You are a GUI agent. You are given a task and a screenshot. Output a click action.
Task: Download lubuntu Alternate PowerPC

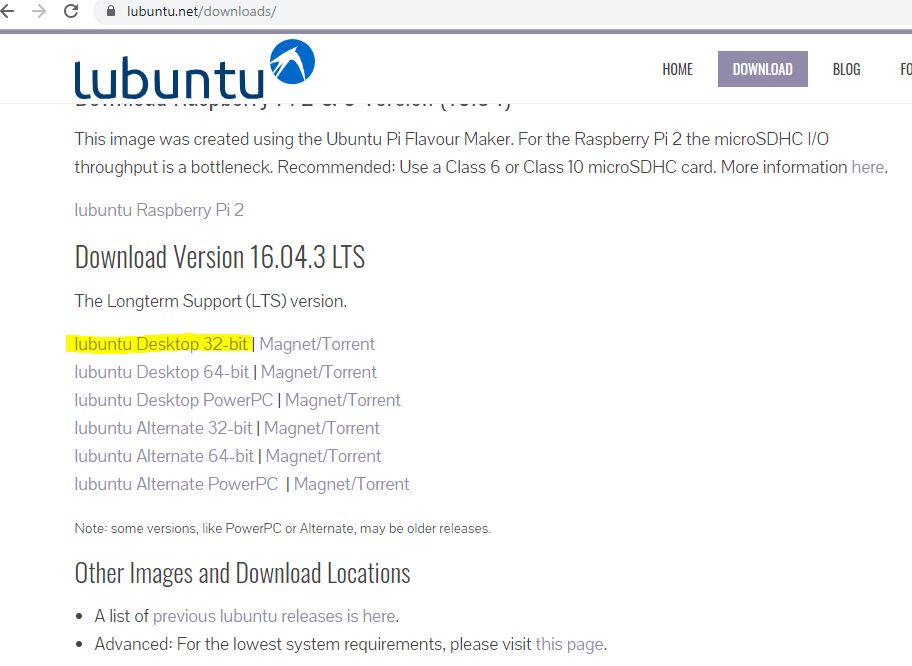(x=176, y=484)
